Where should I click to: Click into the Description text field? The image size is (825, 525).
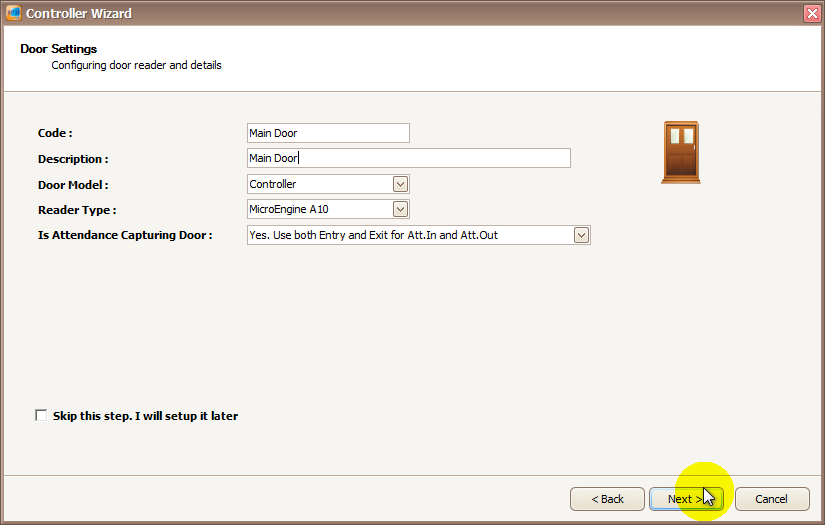point(408,158)
